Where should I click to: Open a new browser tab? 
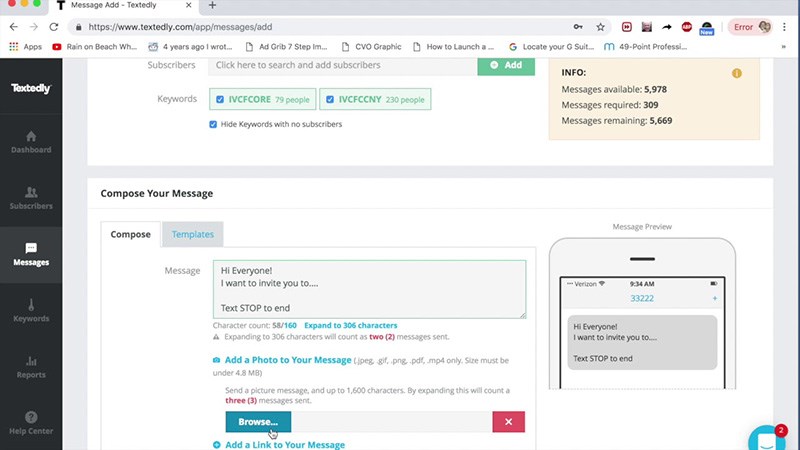(x=212, y=5)
